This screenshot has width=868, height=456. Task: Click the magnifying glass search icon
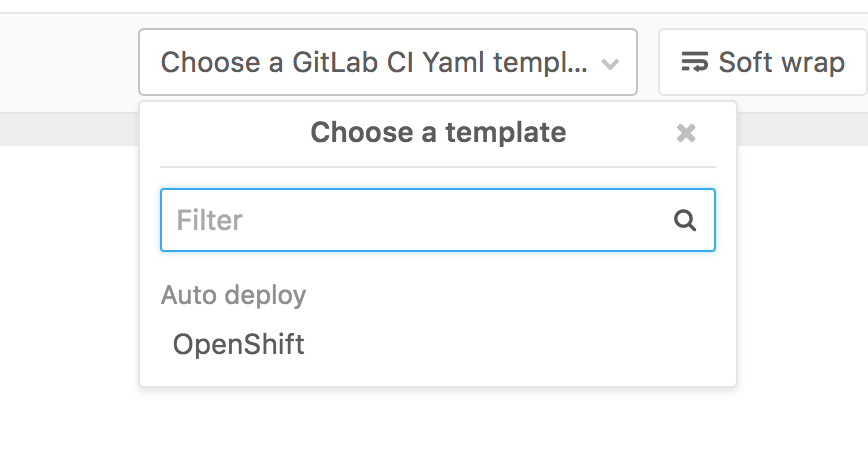(x=685, y=221)
